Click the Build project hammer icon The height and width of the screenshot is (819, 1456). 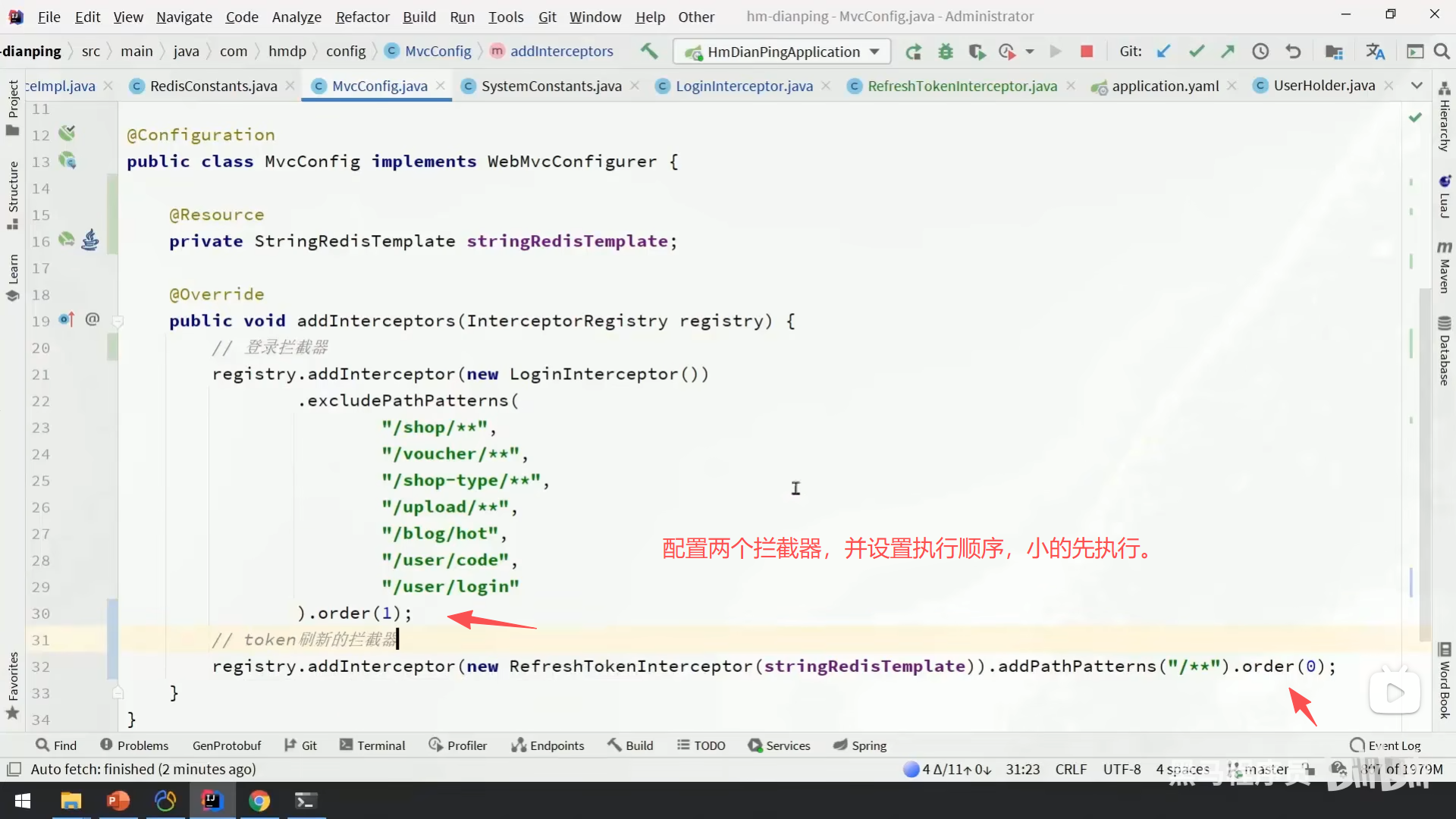pyautogui.click(x=648, y=51)
